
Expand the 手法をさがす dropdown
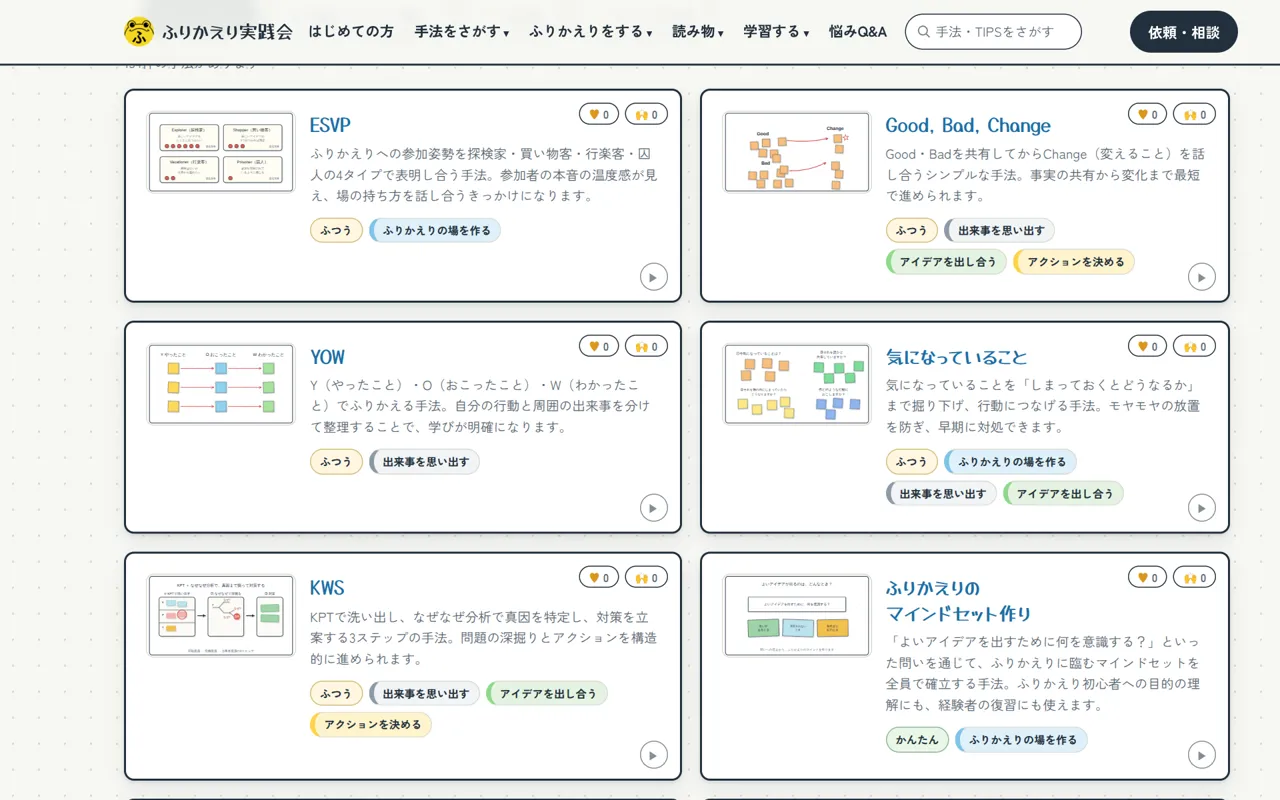[x=462, y=32]
